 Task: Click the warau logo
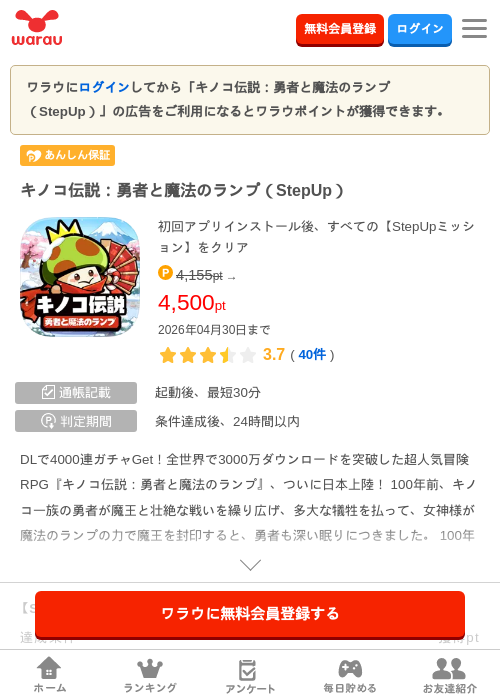(x=37, y=28)
